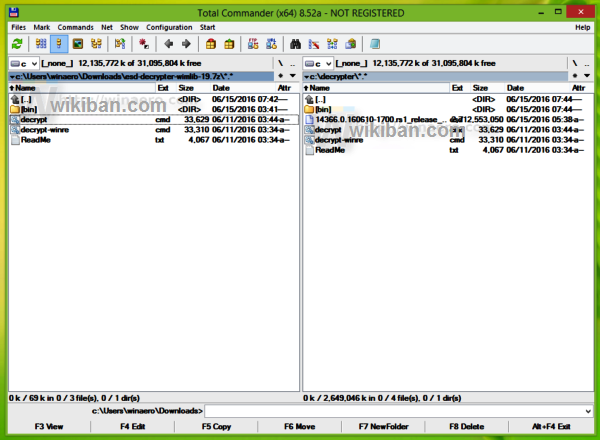
Task: Click the Alt+F4 Exit button
Action: [x=551, y=426]
